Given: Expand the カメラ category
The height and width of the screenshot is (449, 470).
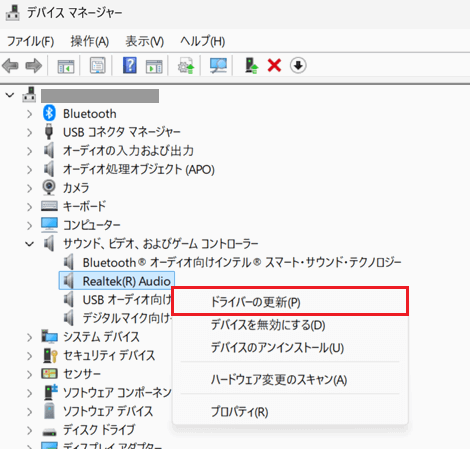Looking at the screenshot, I should [29, 188].
